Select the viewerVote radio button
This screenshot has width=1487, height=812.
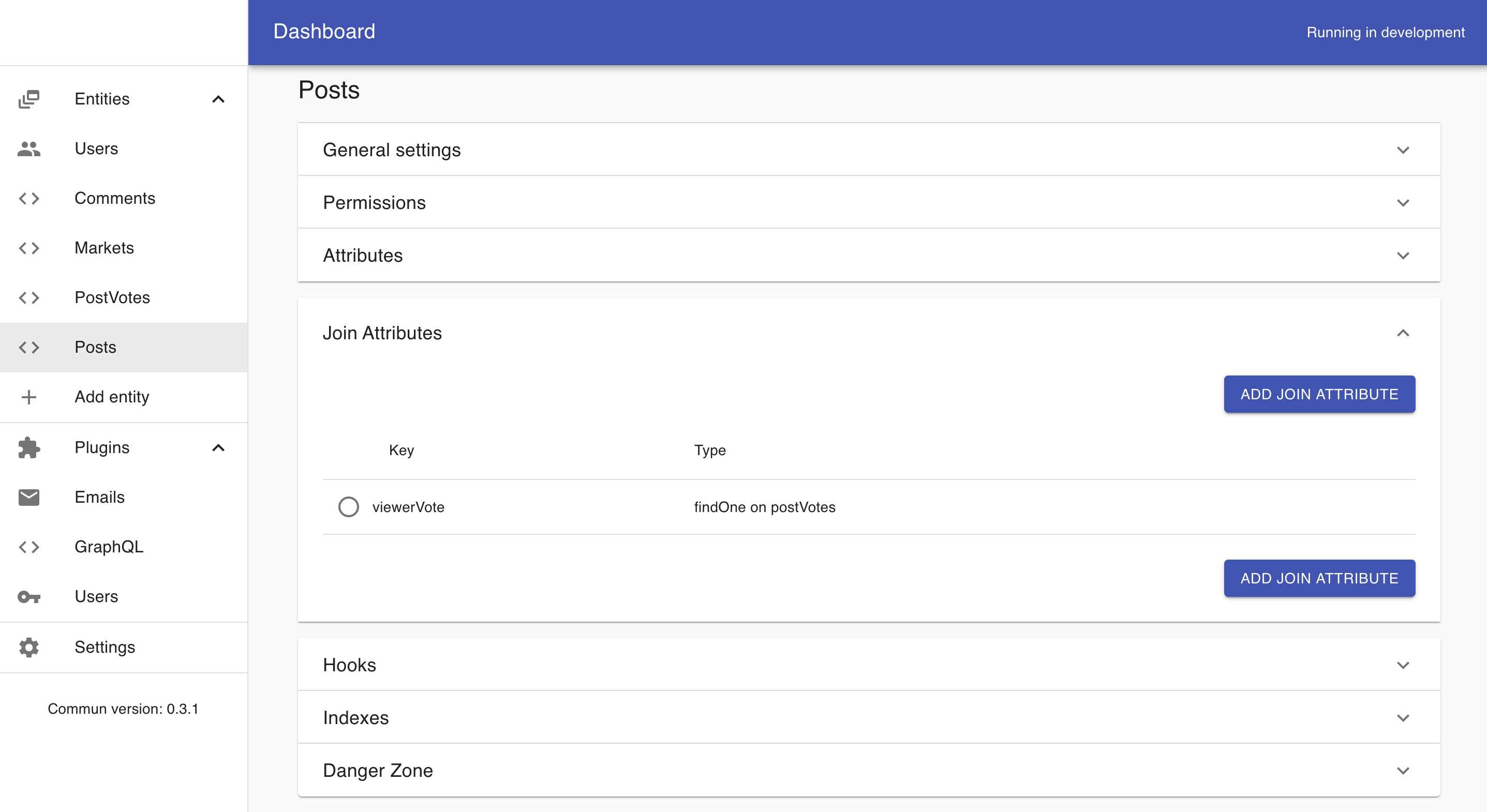pos(348,507)
